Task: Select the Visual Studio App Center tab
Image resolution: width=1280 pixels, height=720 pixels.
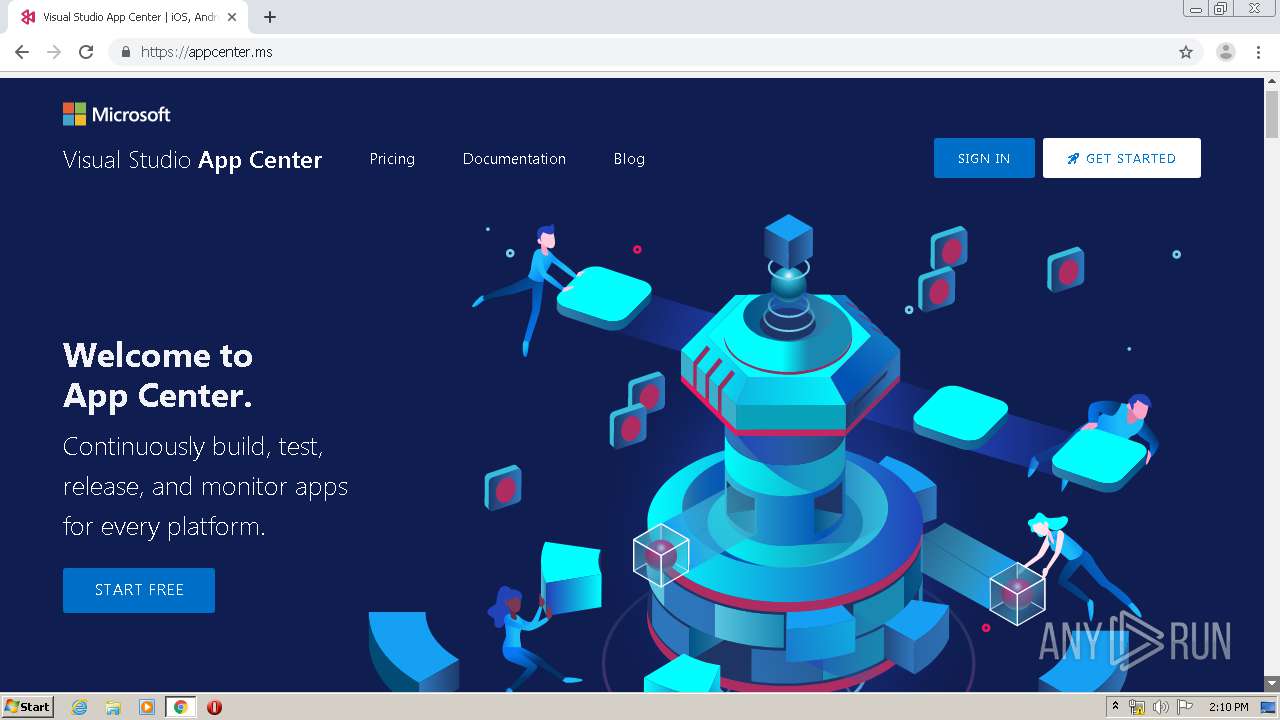Action: (128, 17)
